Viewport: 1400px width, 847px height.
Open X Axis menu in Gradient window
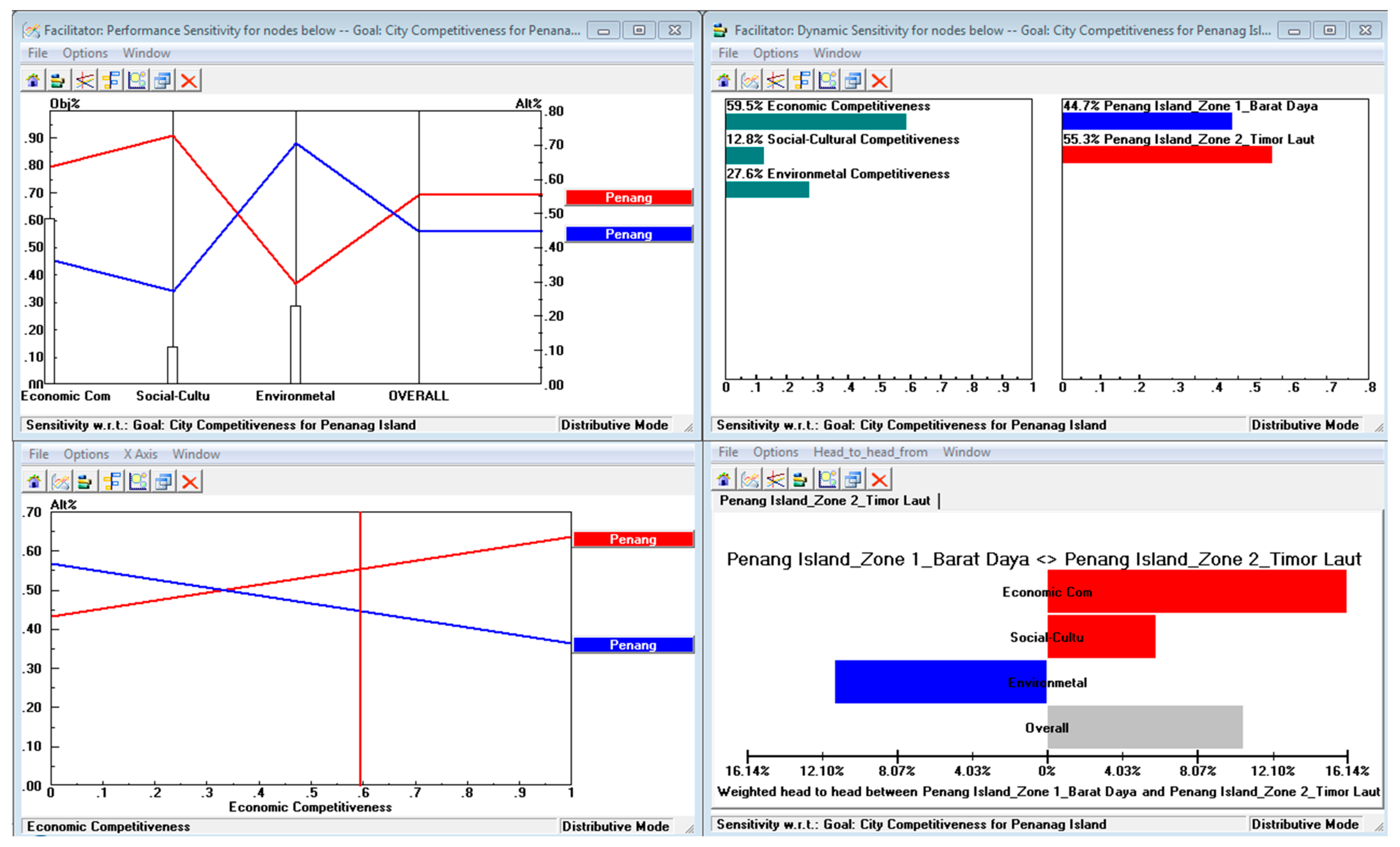[141, 454]
